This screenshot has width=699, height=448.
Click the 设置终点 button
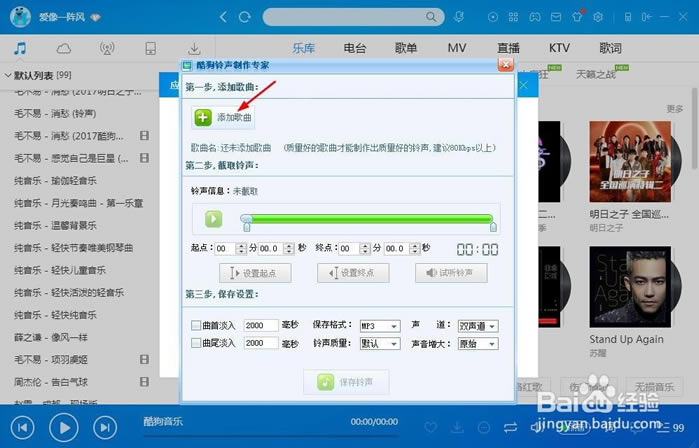353,273
